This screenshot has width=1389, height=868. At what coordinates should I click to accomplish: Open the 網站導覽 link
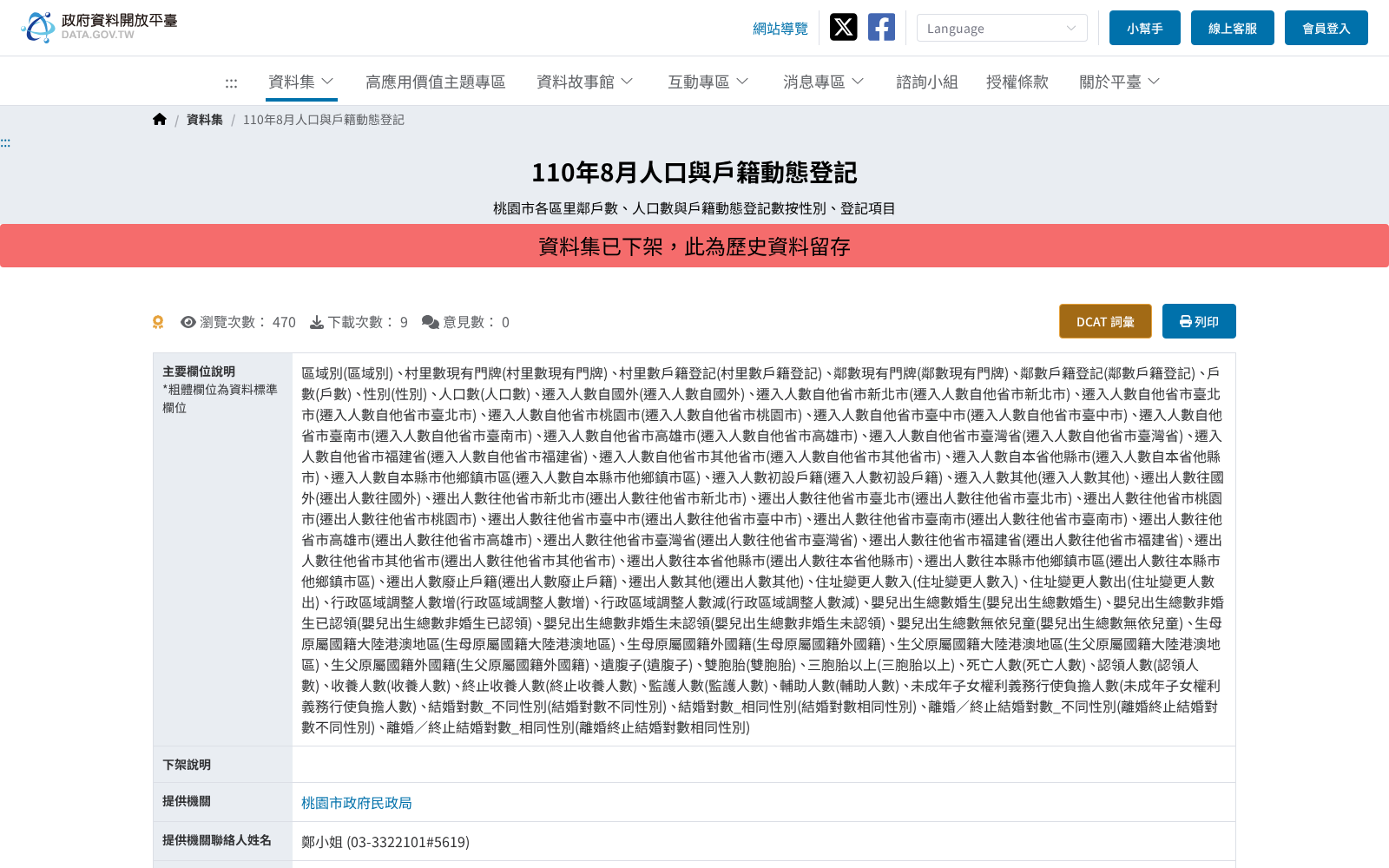click(x=780, y=29)
